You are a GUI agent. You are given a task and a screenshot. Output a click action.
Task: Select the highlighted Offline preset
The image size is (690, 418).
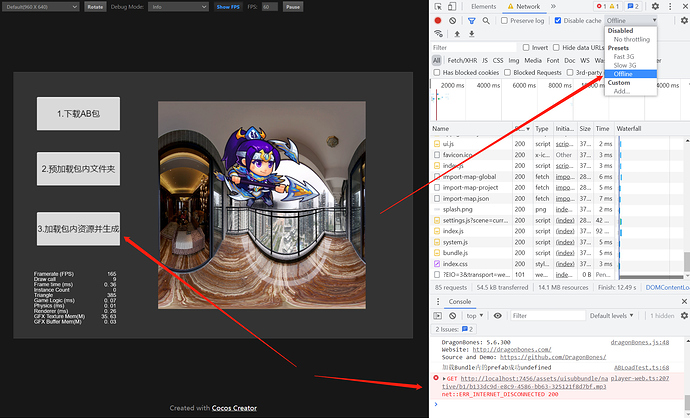pos(631,74)
